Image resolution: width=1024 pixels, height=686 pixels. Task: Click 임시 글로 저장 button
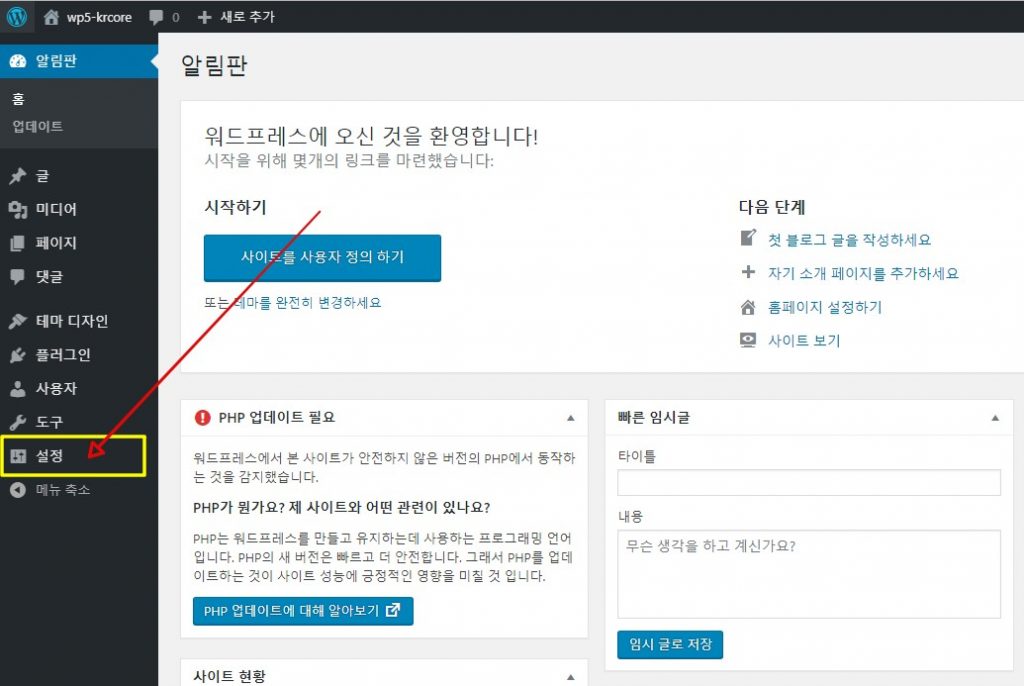[x=670, y=645]
